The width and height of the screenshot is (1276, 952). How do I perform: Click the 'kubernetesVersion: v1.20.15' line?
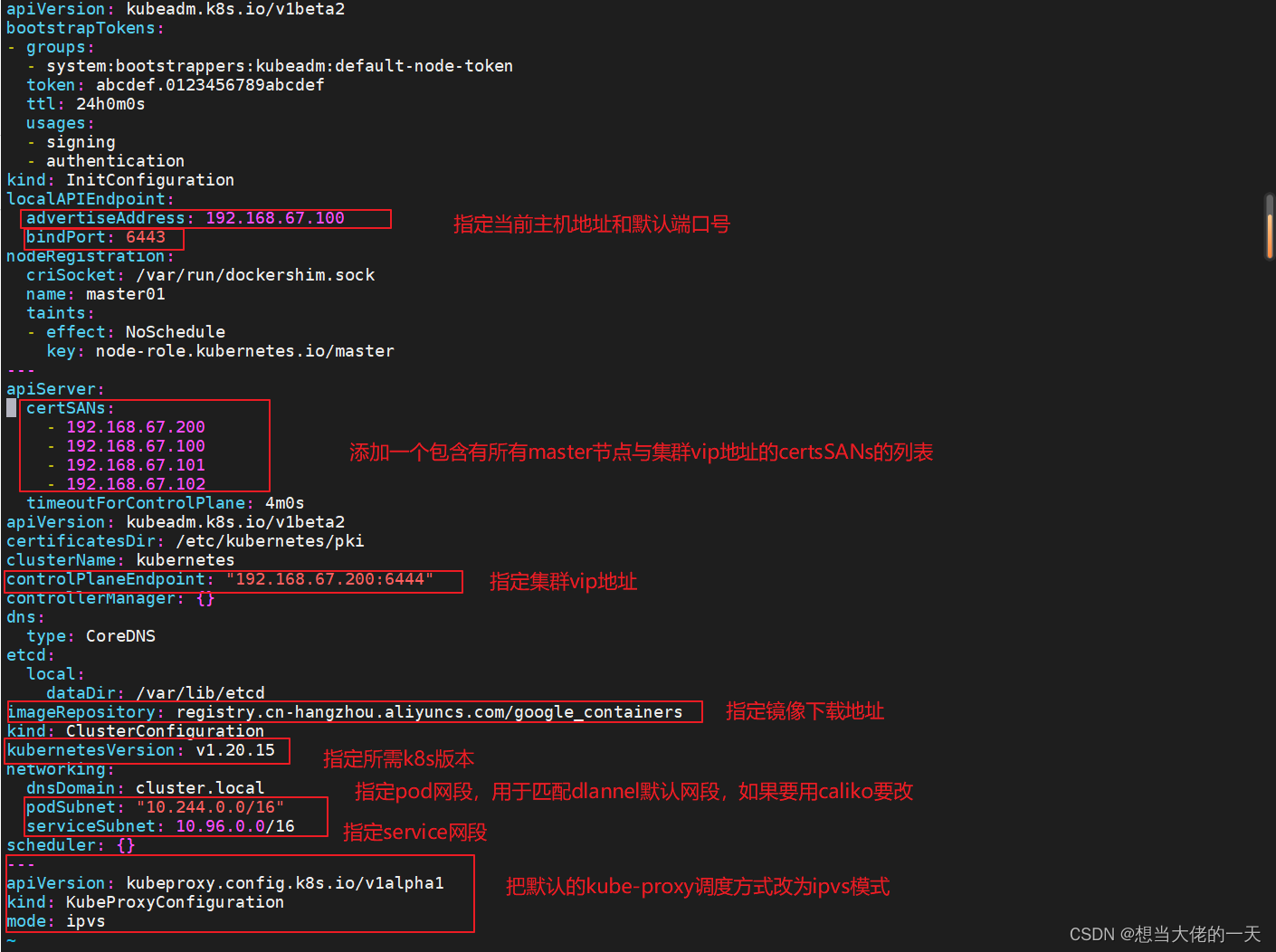(x=140, y=750)
